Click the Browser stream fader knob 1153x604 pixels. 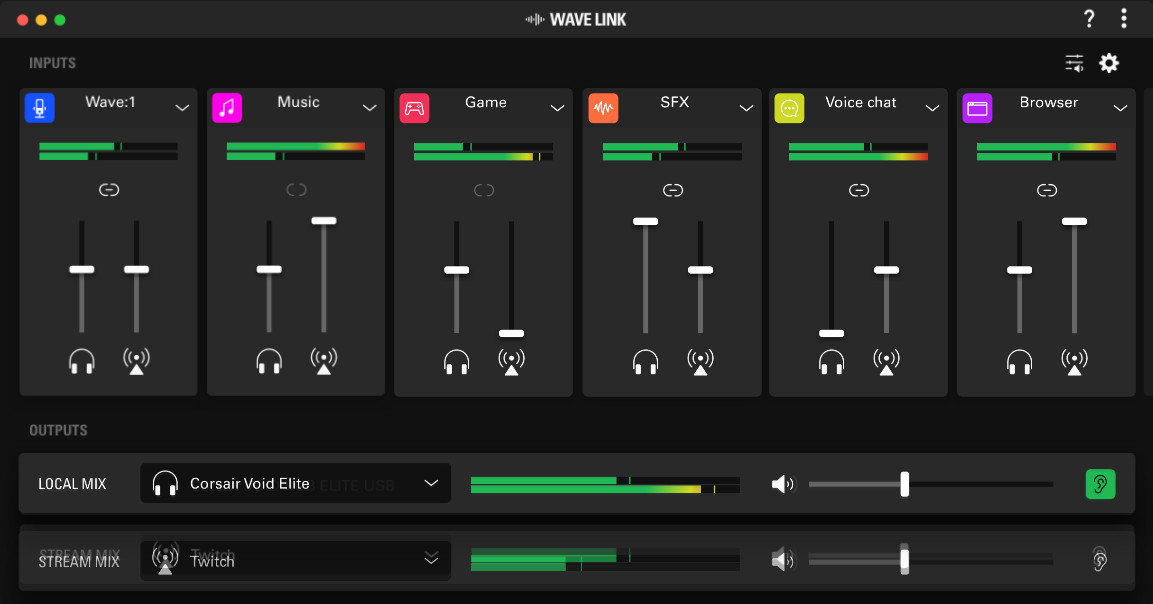[x=1074, y=221]
